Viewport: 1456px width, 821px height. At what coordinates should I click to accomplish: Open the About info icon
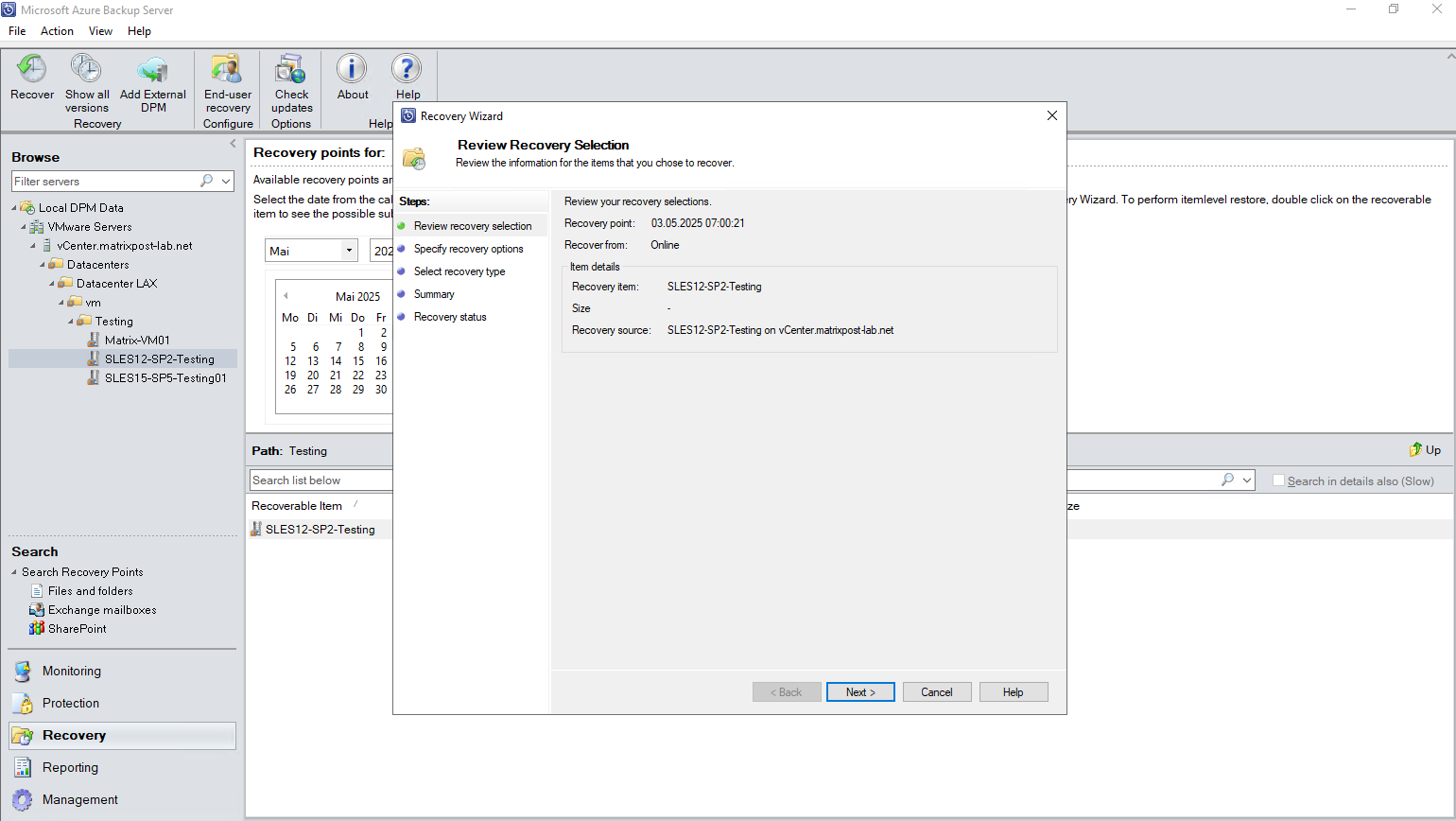(352, 70)
